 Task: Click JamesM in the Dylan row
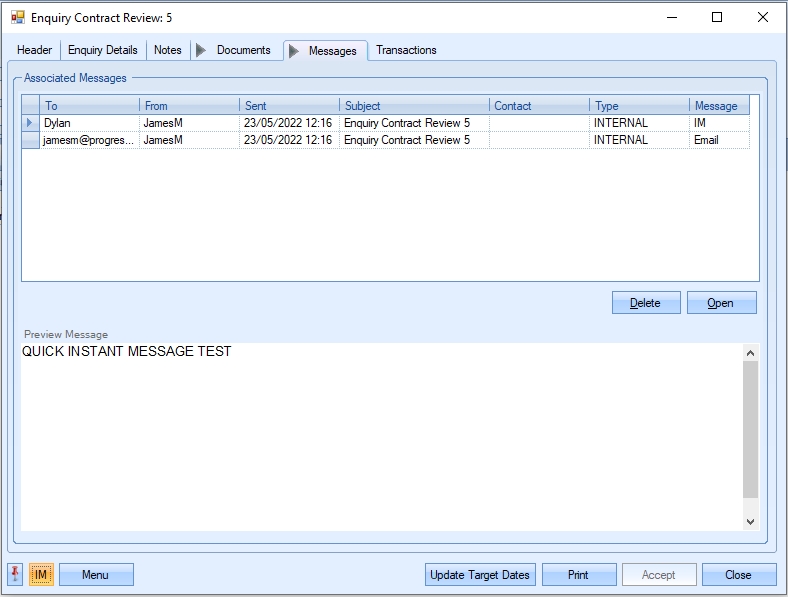tap(189, 123)
